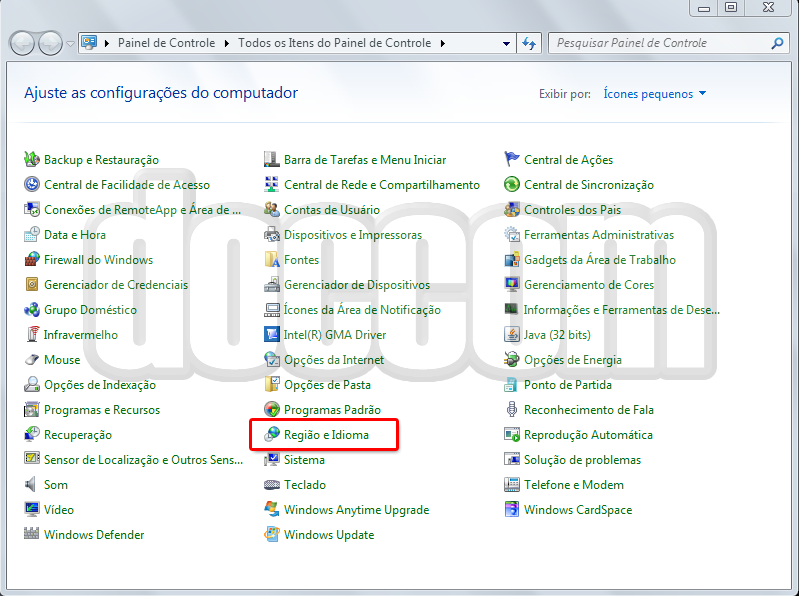
Task: Expand the root arrow before Painel de Controle
Action: 106,43
